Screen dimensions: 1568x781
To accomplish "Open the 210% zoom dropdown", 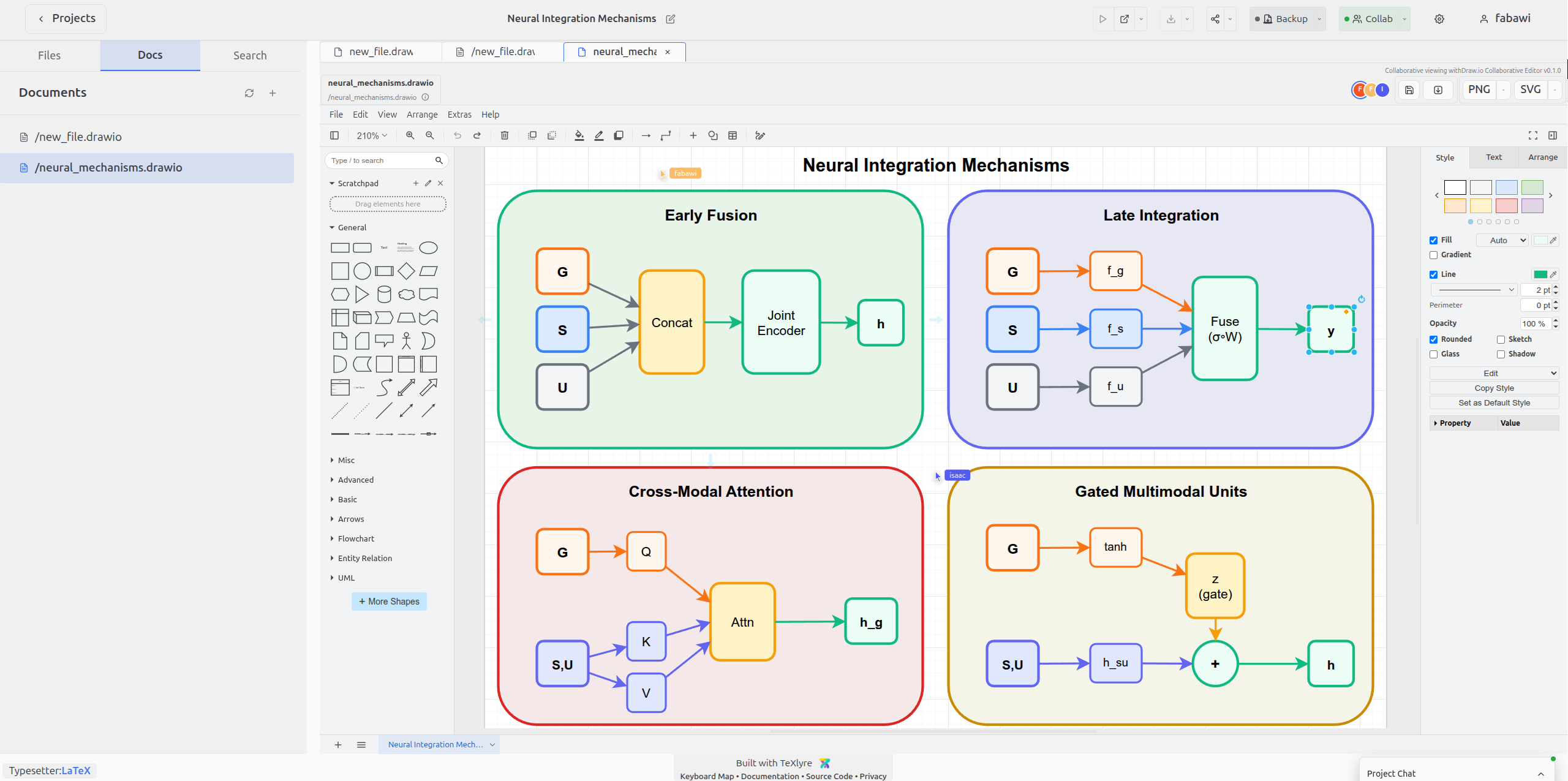I will pyautogui.click(x=372, y=135).
